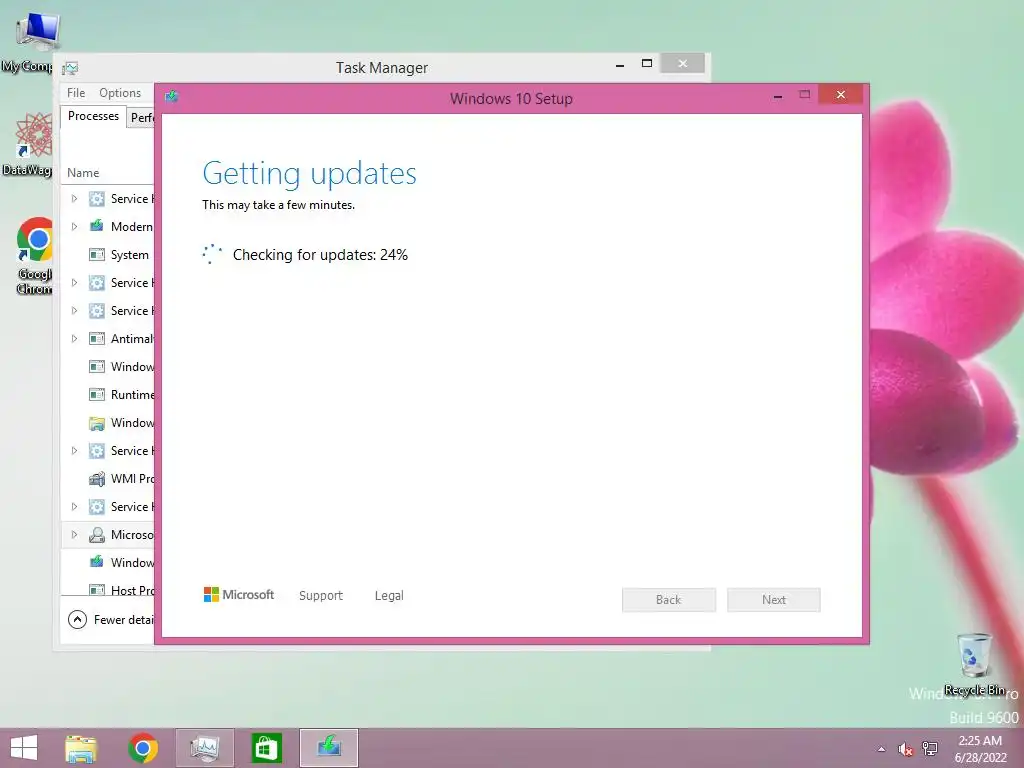Click the System process icon
The height and width of the screenshot is (768, 1024).
pos(97,255)
